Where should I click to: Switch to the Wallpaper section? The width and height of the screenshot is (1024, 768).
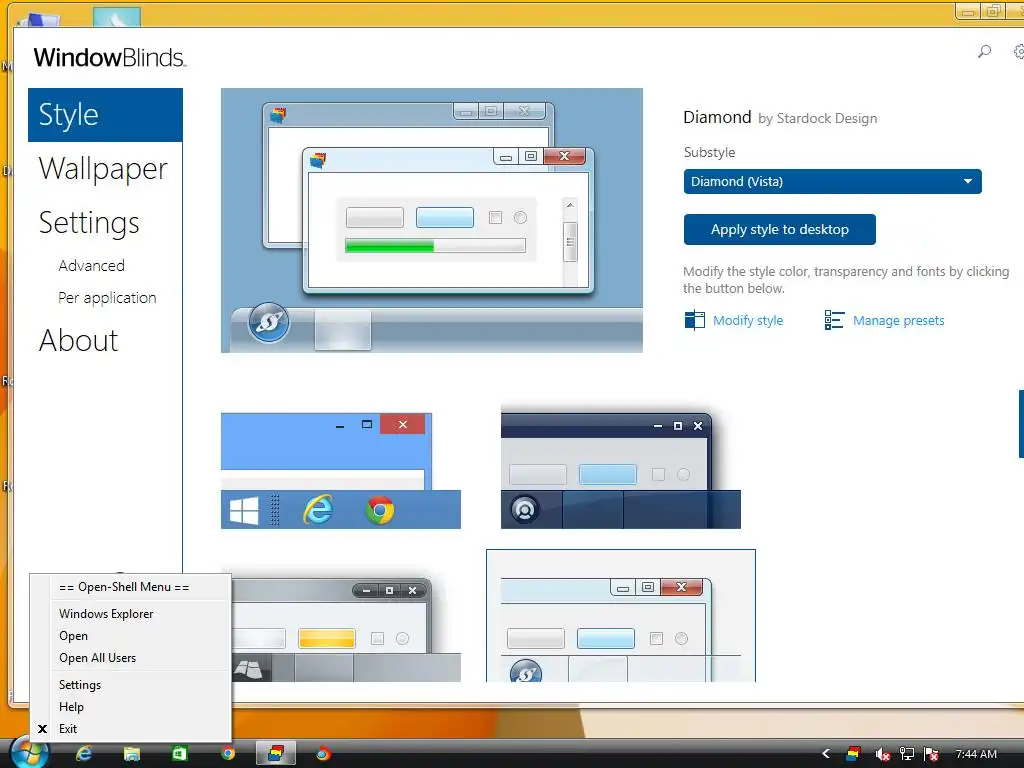coord(103,168)
